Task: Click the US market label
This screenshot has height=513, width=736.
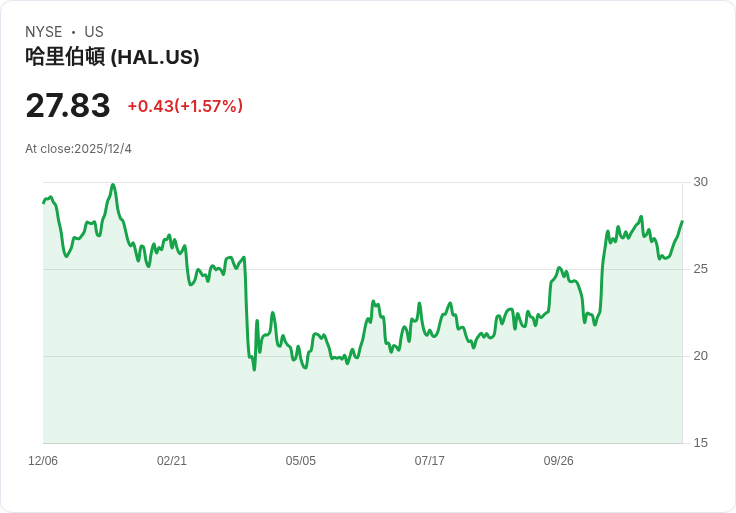Action: (94, 32)
